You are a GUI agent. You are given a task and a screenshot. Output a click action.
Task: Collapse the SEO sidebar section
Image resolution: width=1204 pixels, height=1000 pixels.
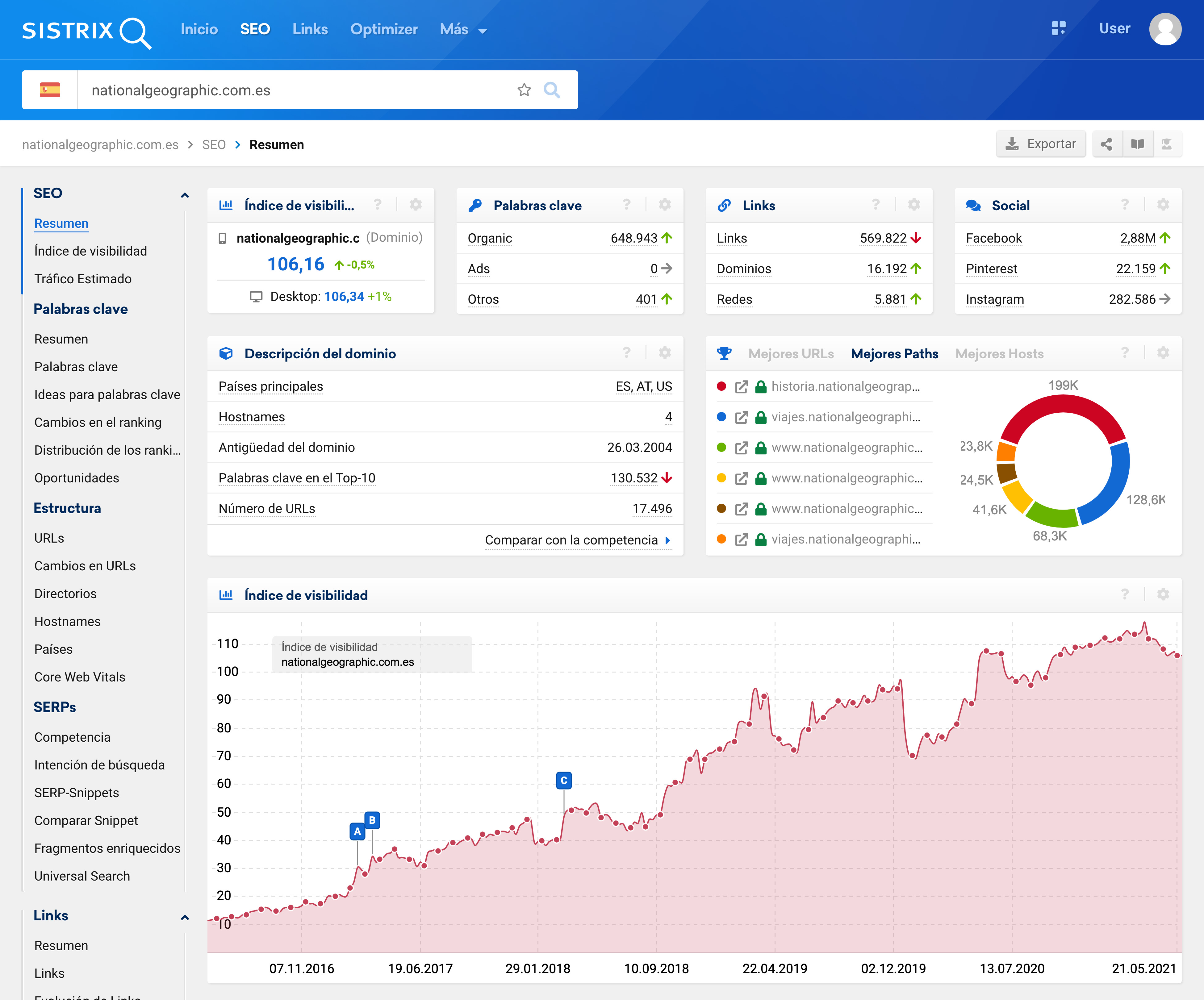185,195
